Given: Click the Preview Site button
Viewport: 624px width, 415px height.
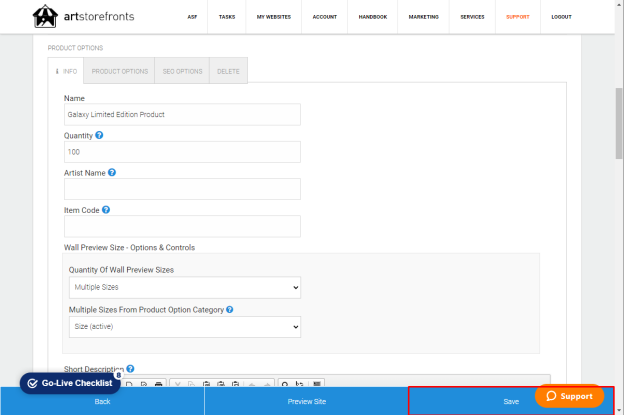Looking at the screenshot, I should pos(307,401).
